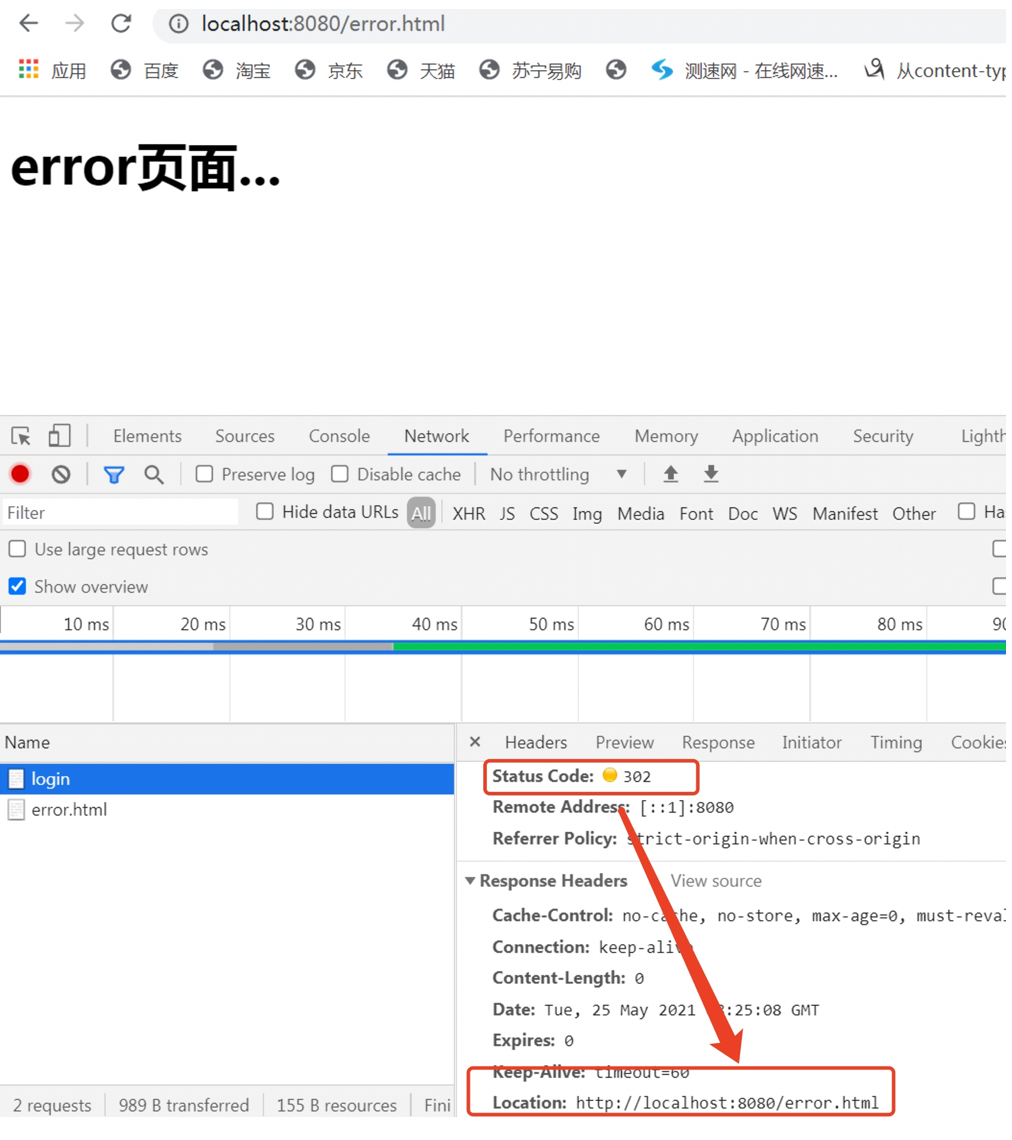Toggle the device toolbar icon

(59, 436)
